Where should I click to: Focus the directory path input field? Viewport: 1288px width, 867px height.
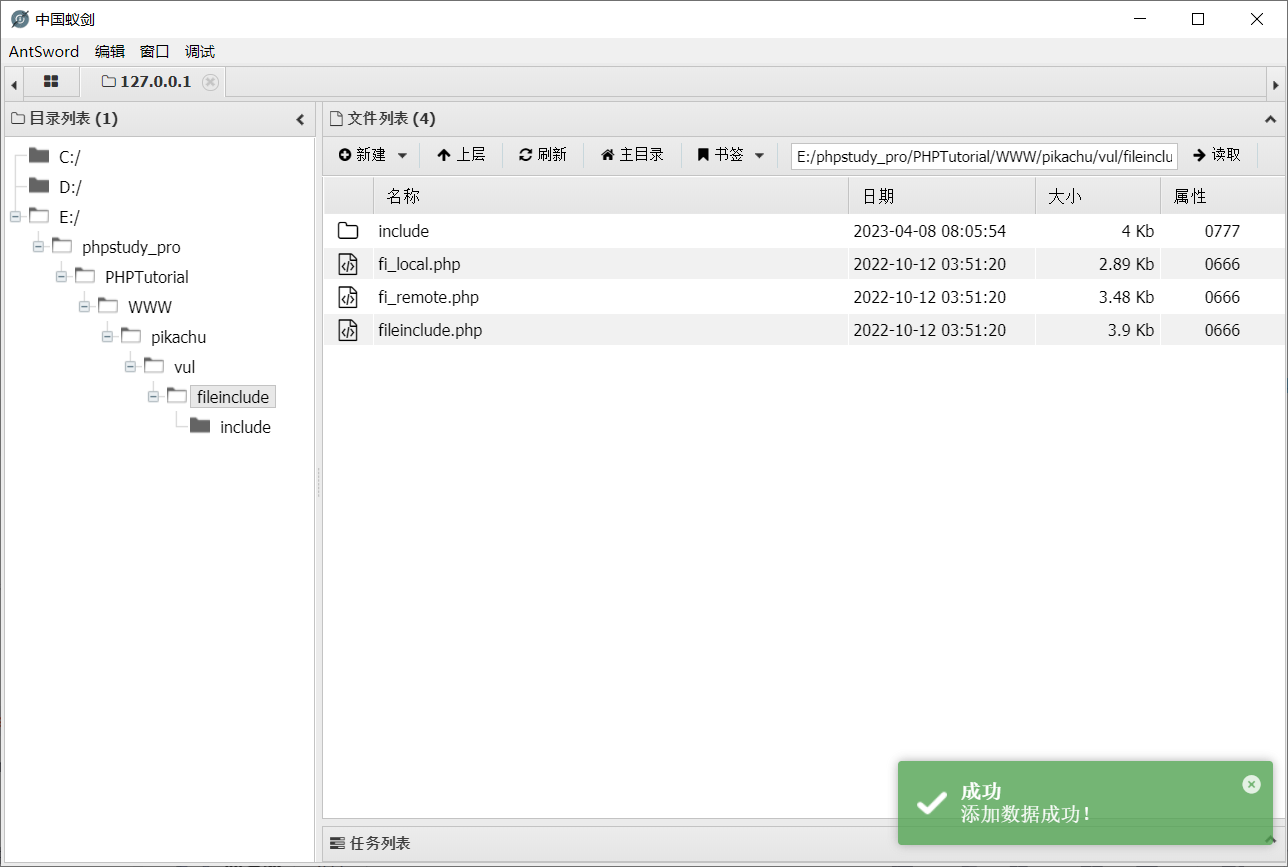[985, 156]
